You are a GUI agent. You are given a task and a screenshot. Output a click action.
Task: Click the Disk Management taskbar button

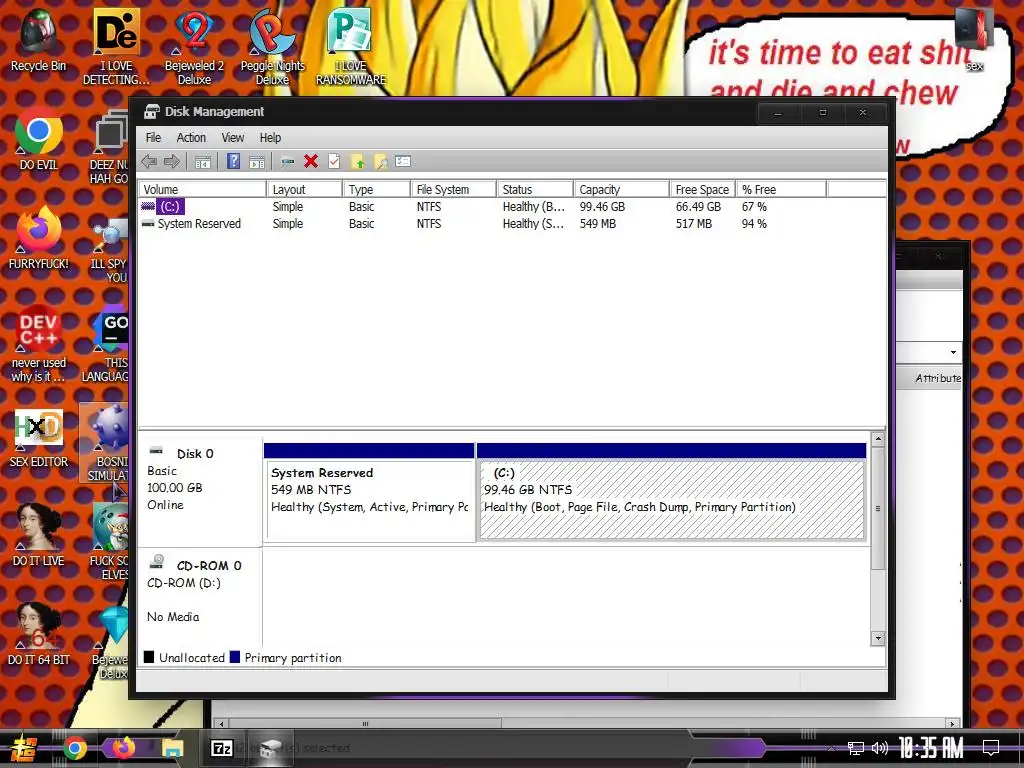click(x=270, y=748)
